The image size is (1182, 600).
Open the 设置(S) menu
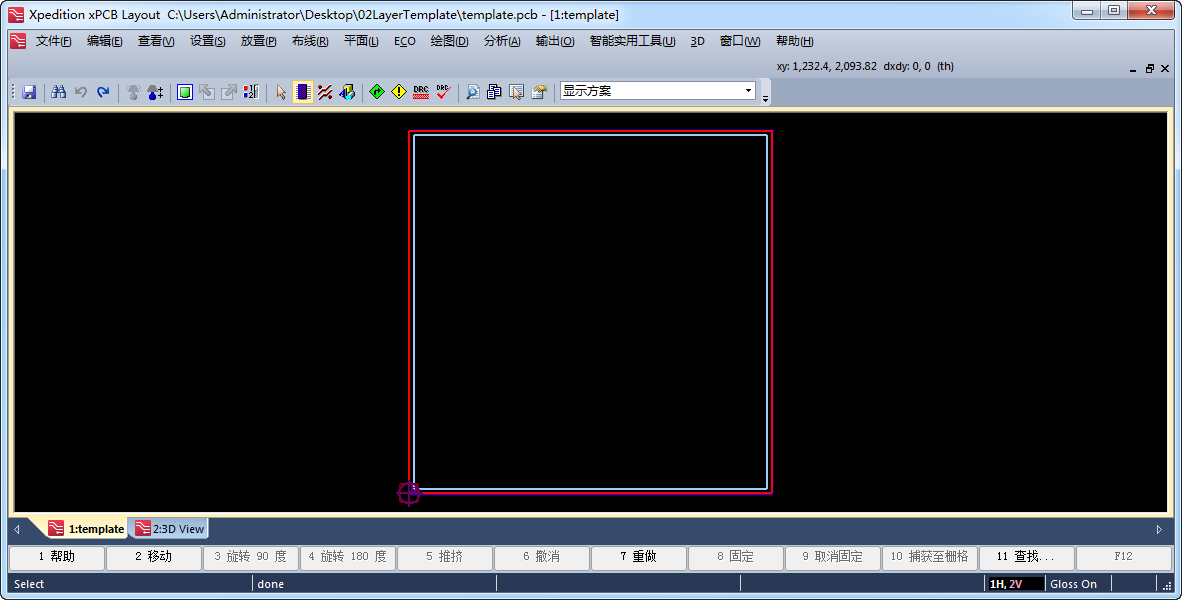point(207,41)
